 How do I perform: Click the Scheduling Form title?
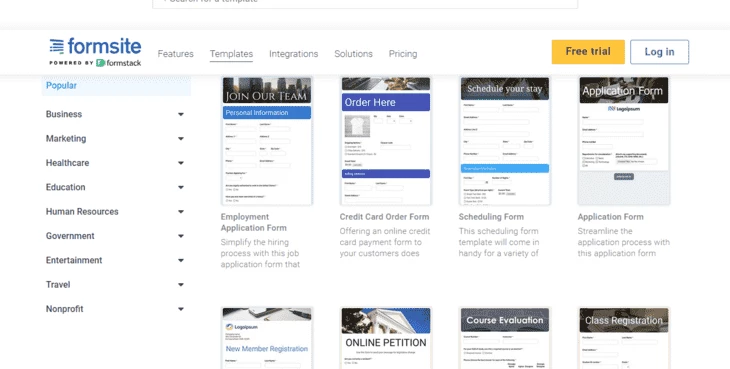pyautogui.click(x=491, y=217)
